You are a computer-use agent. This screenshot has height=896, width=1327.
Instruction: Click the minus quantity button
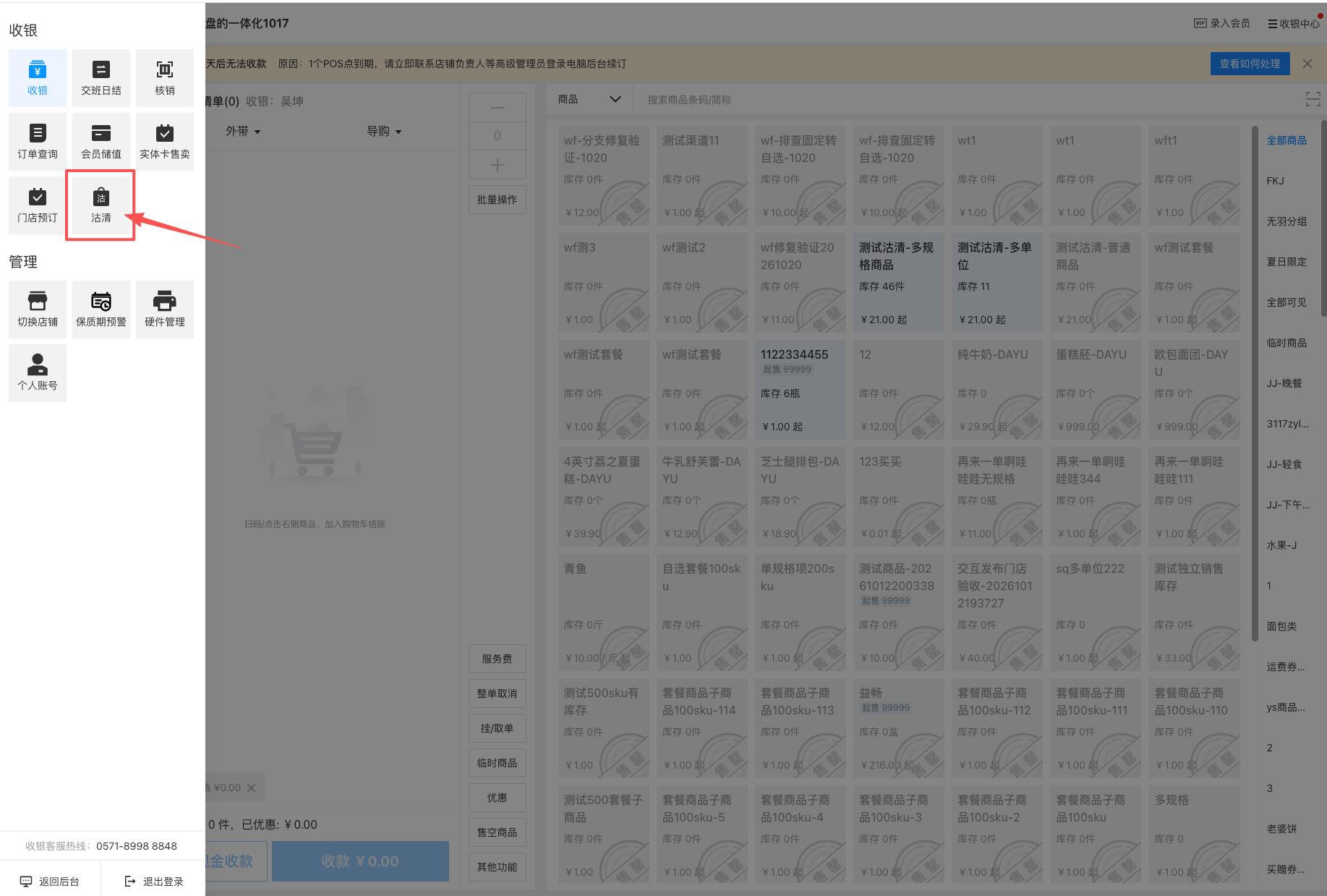click(498, 107)
